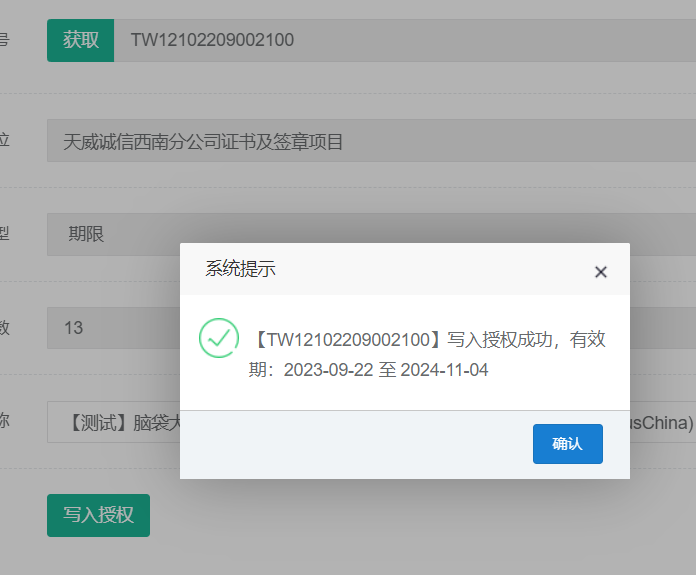Screen dimensions: 696x575
Task: Click the 型 label beside 期限 field
Action: (x=4, y=234)
